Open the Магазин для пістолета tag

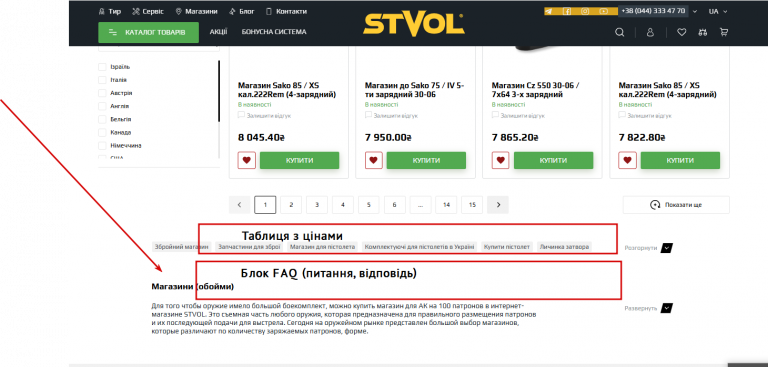(x=322, y=247)
